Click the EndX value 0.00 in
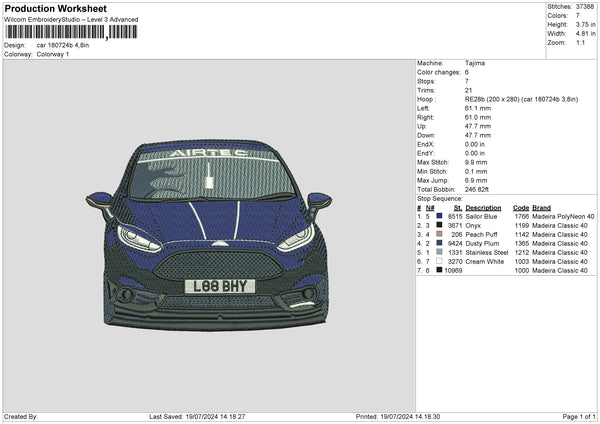The height and width of the screenshot is (424, 600). pyautogui.click(x=474, y=144)
